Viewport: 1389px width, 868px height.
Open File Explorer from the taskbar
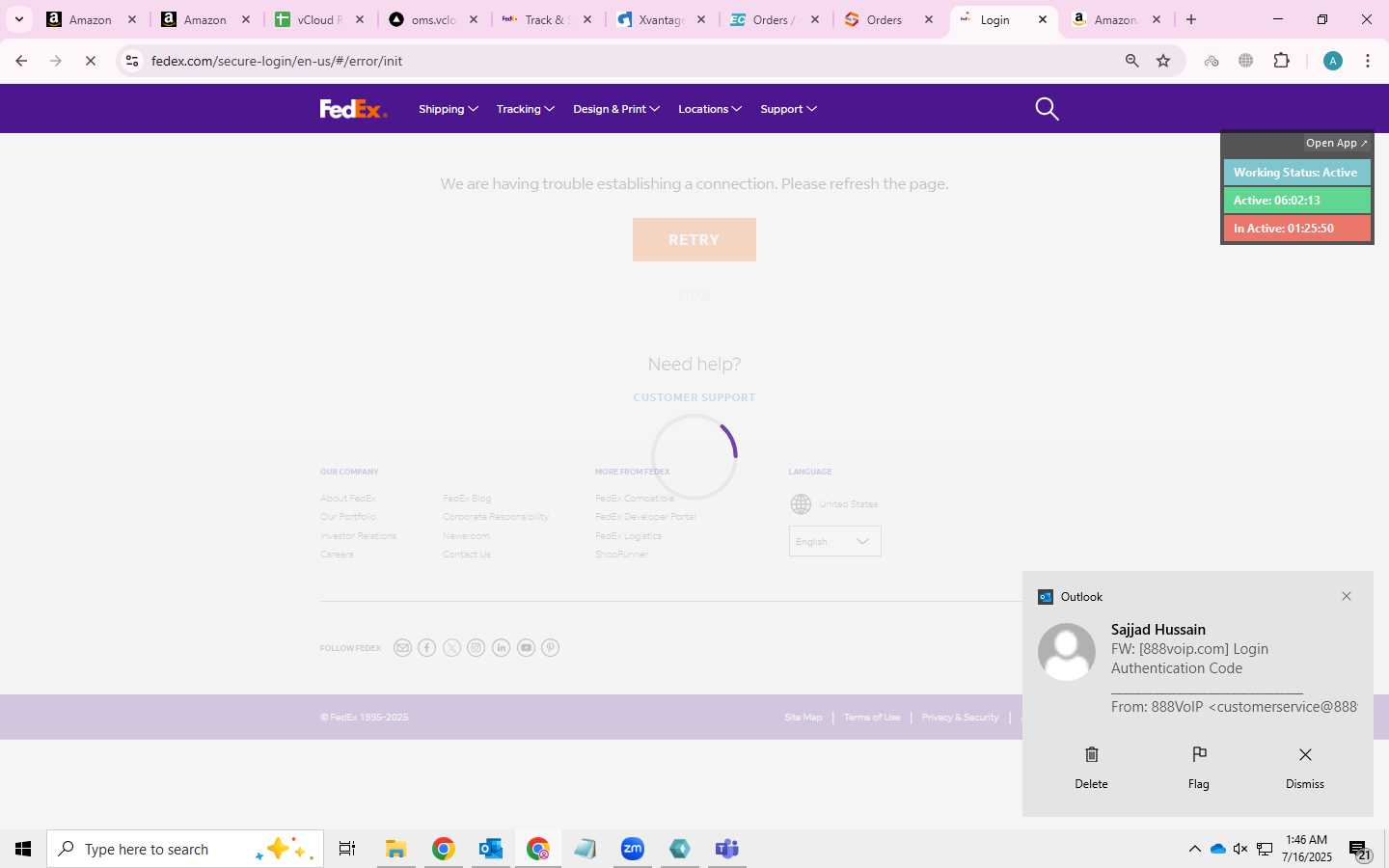click(395, 849)
